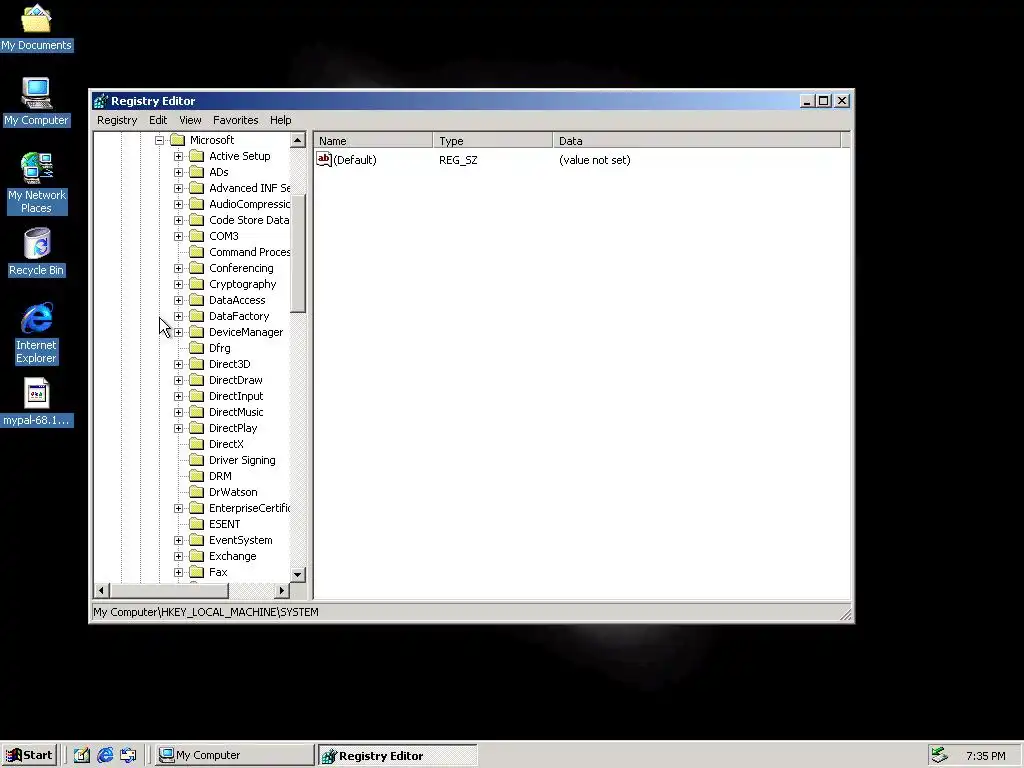Click the ESENT folder icon
The image size is (1024, 768).
(x=197, y=524)
